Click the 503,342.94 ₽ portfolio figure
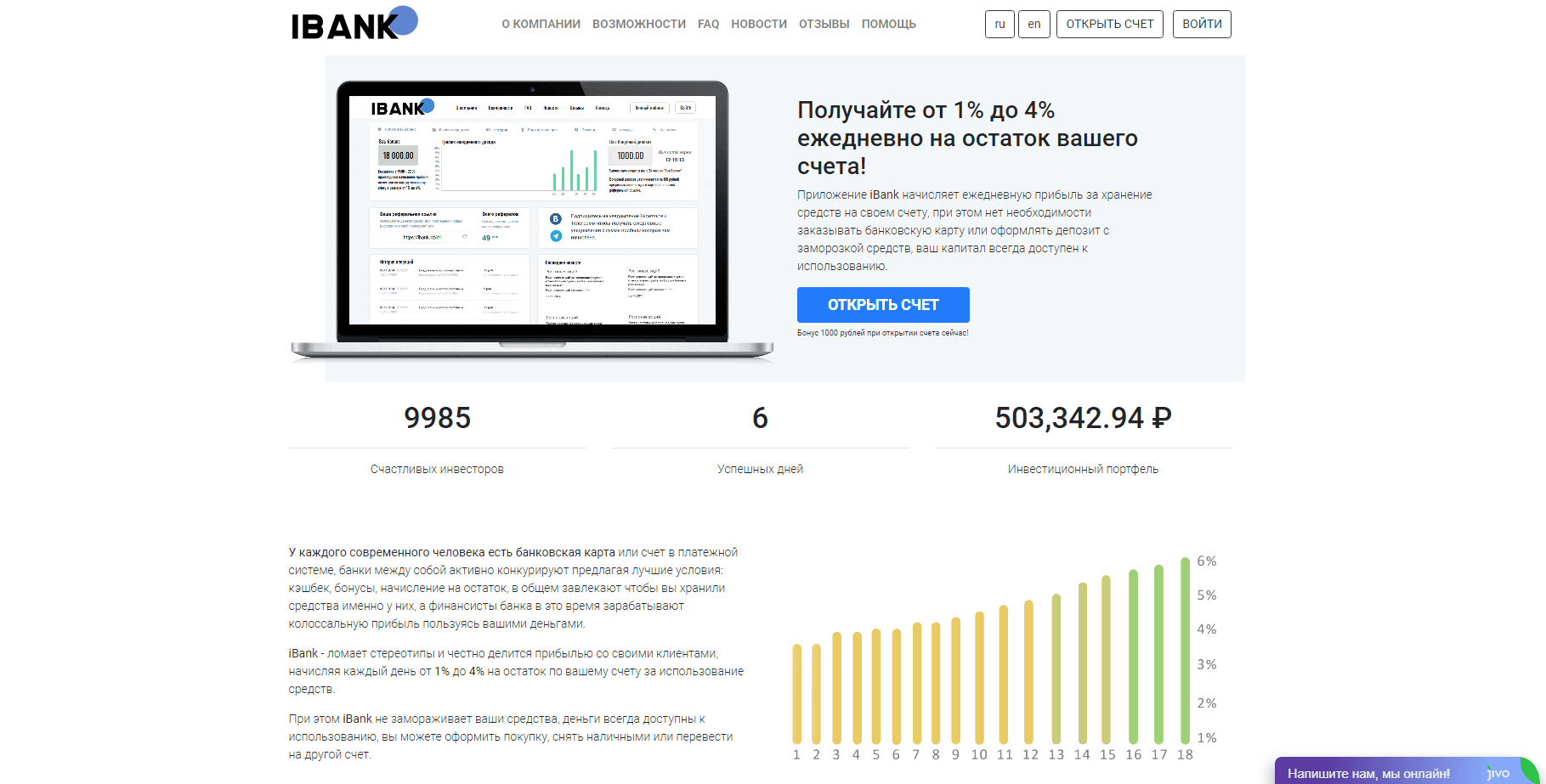 [x=1083, y=418]
